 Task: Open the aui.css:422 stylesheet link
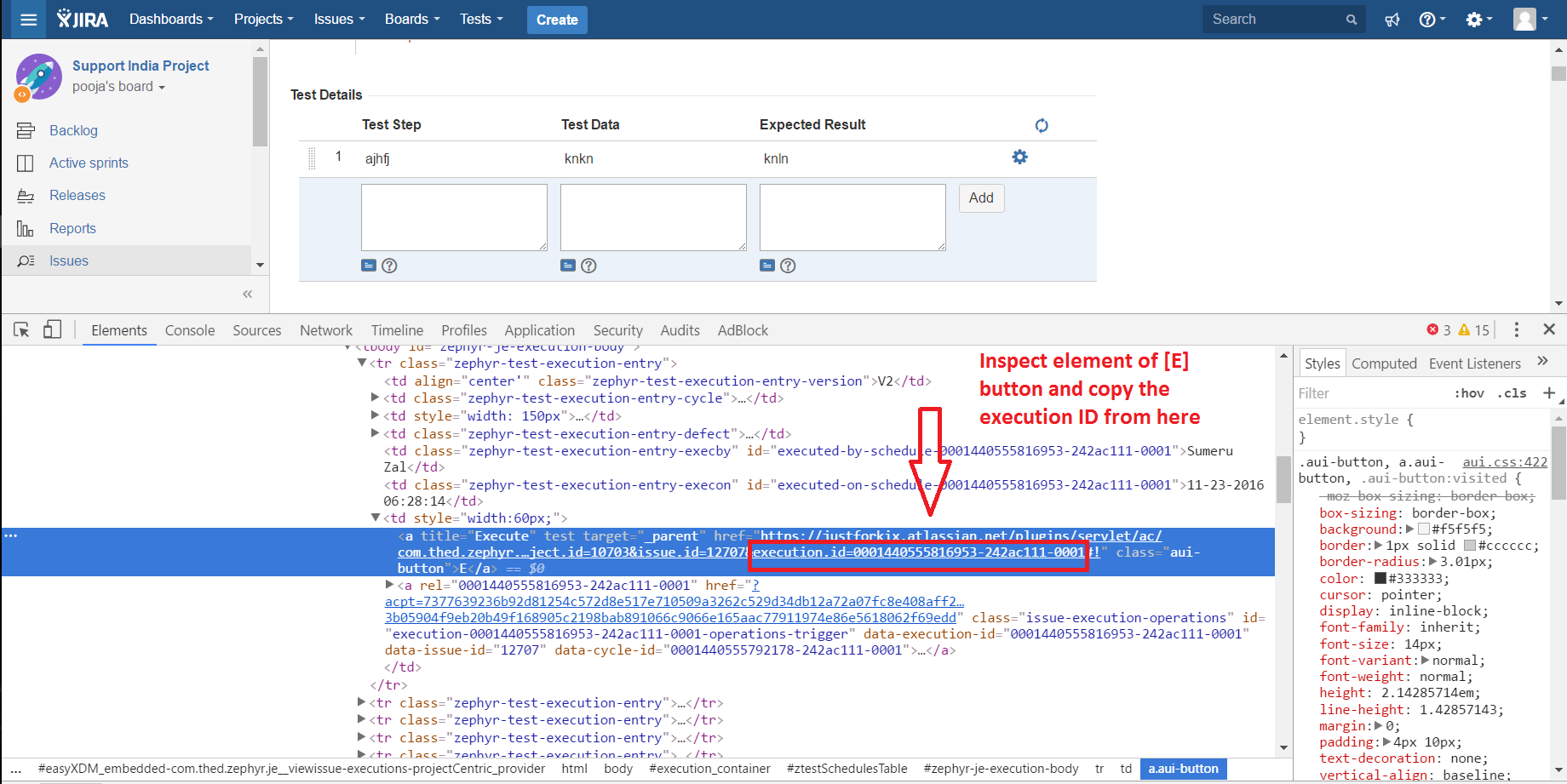tap(1504, 461)
